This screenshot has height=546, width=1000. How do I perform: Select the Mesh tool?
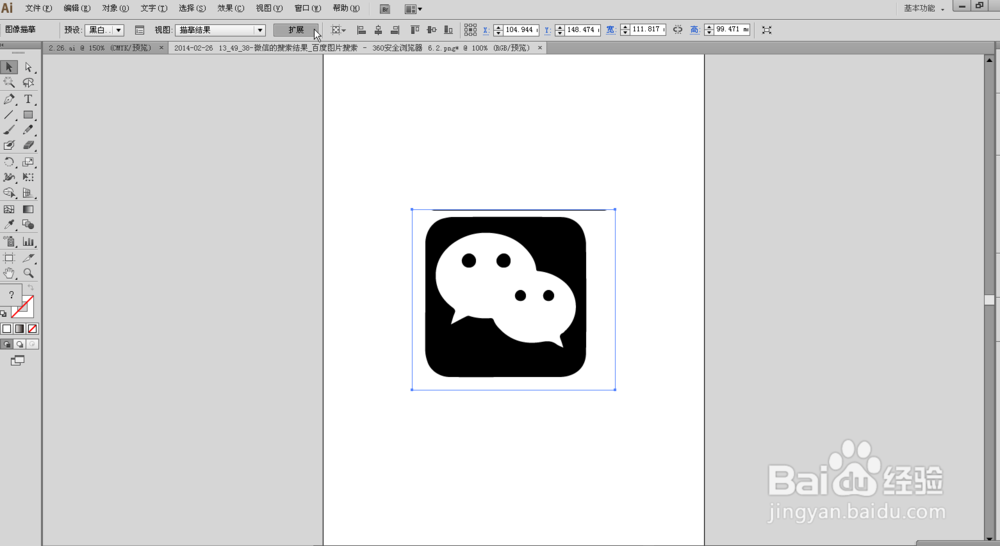pyautogui.click(x=9, y=209)
